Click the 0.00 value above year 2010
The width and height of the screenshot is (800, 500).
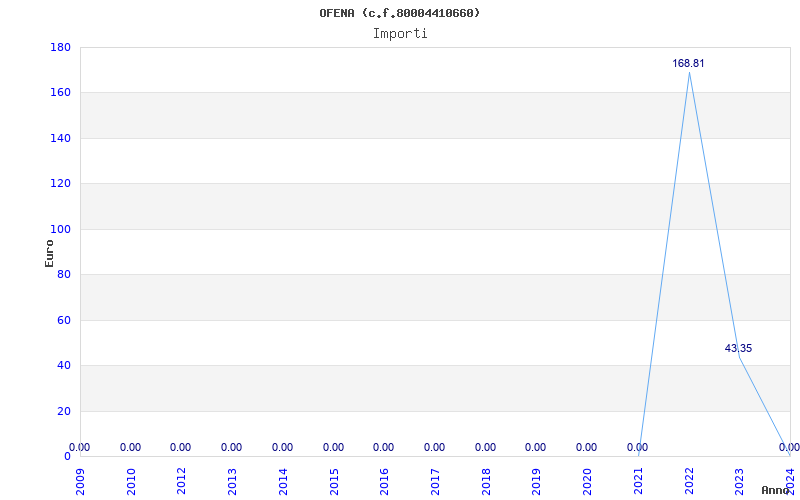point(130,447)
